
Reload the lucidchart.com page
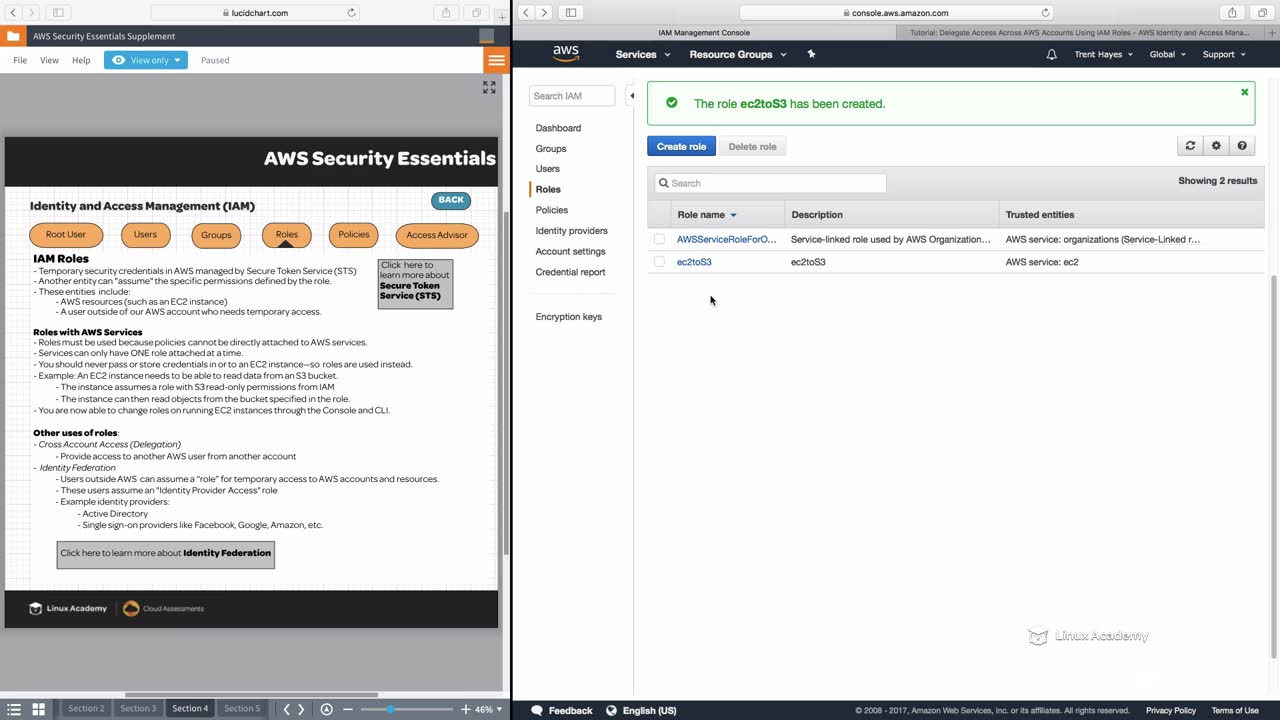[351, 13]
